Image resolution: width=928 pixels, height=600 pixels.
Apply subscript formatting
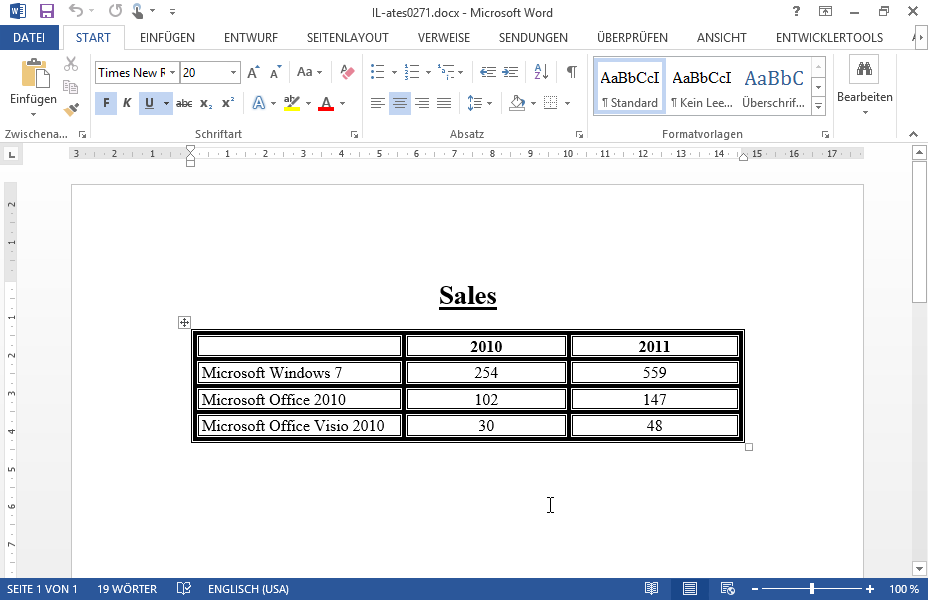pyautogui.click(x=206, y=104)
